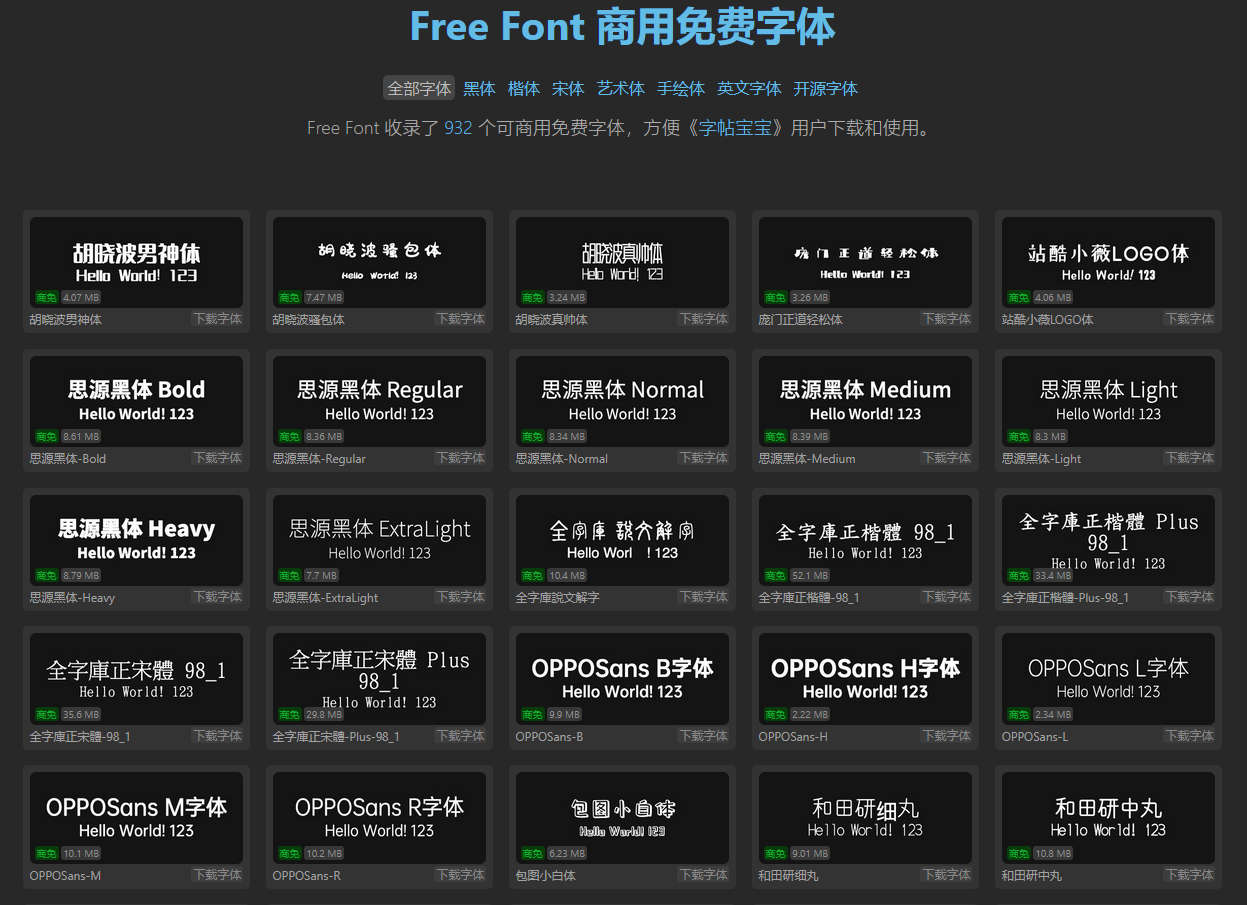Click the Free Font 商用免费字体 page title

coord(622,27)
